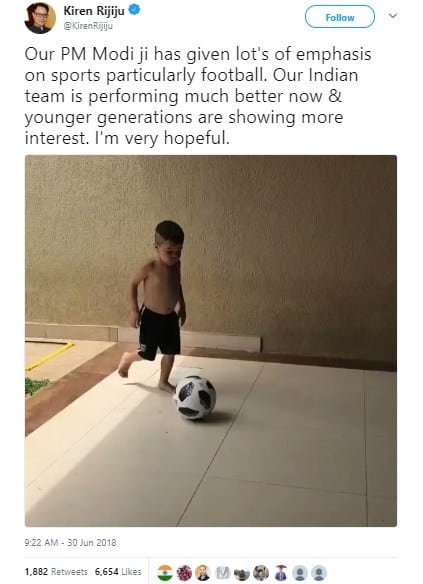Click Kiren Rijiju's profile picture
423x584 pixels.
click(40, 18)
